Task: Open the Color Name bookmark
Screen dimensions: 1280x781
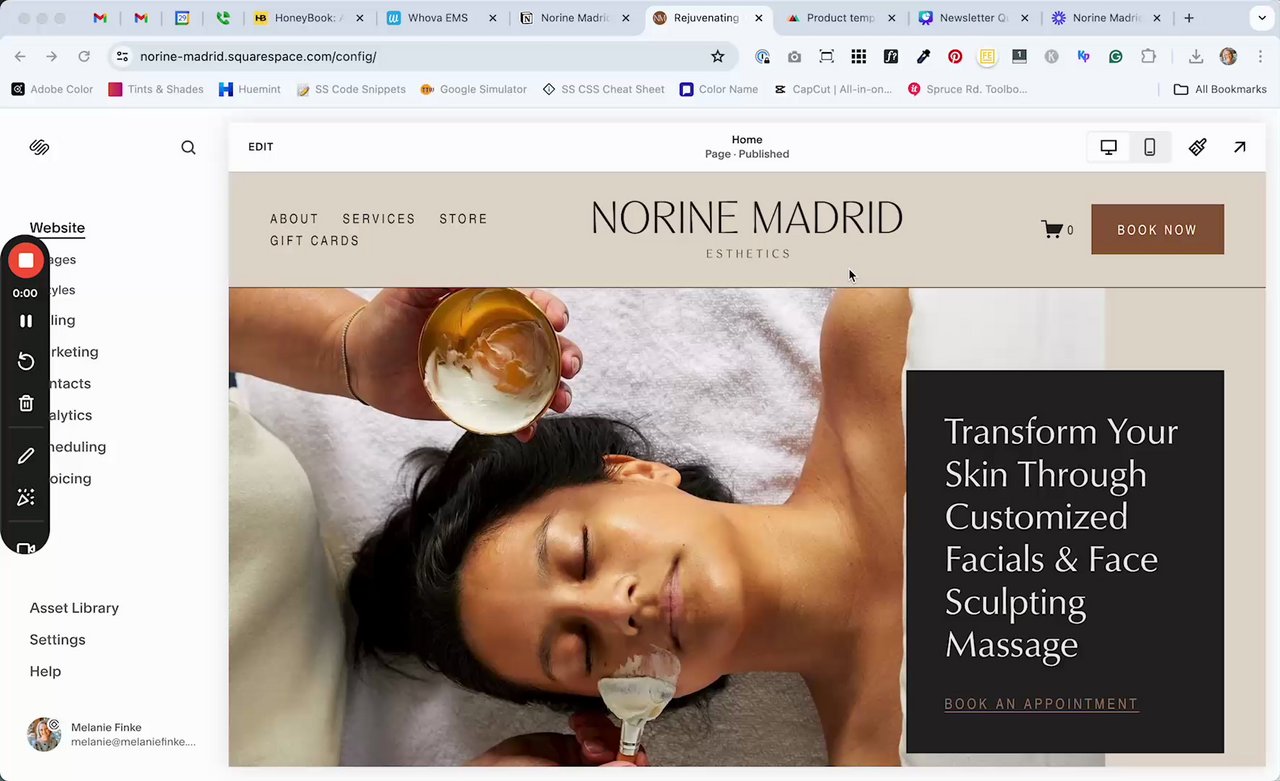Action: pos(719,89)
